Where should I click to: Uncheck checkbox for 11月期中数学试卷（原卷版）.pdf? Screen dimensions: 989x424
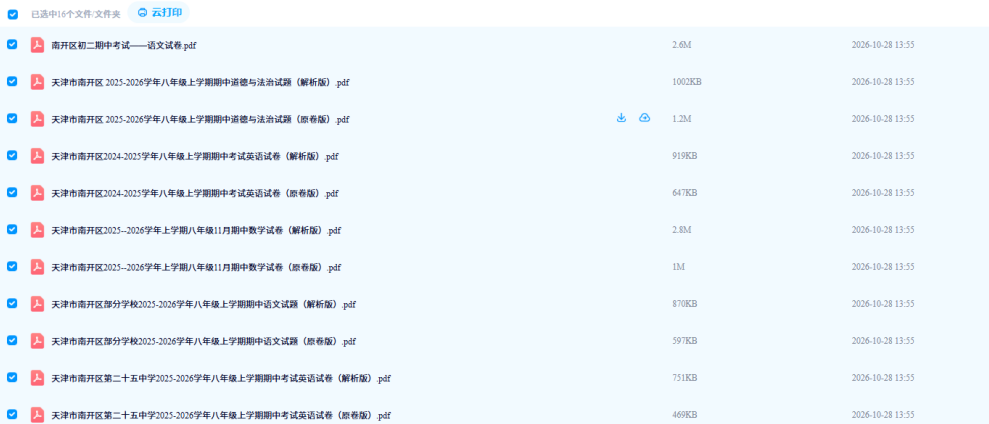pos(12,266)
